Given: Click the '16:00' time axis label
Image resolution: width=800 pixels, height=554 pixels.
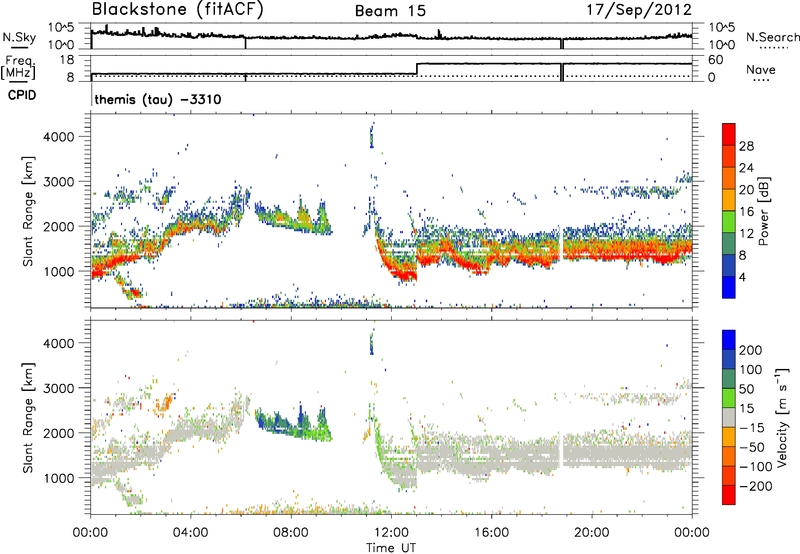Looking at the screenshot, I should tap(491, 532).
